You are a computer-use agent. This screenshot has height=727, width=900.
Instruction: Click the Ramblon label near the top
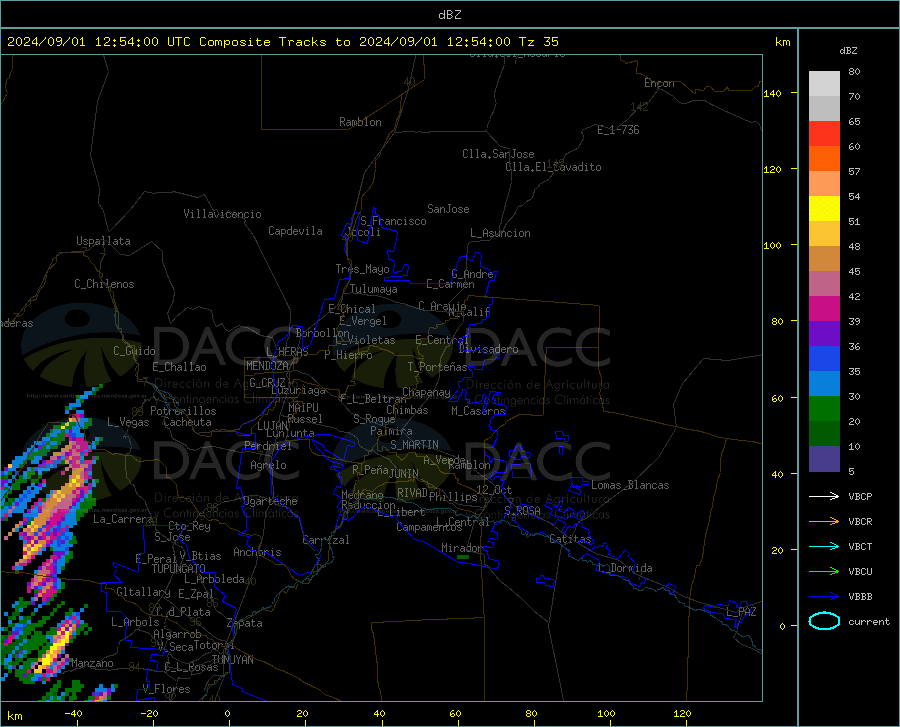click(360, 122)
